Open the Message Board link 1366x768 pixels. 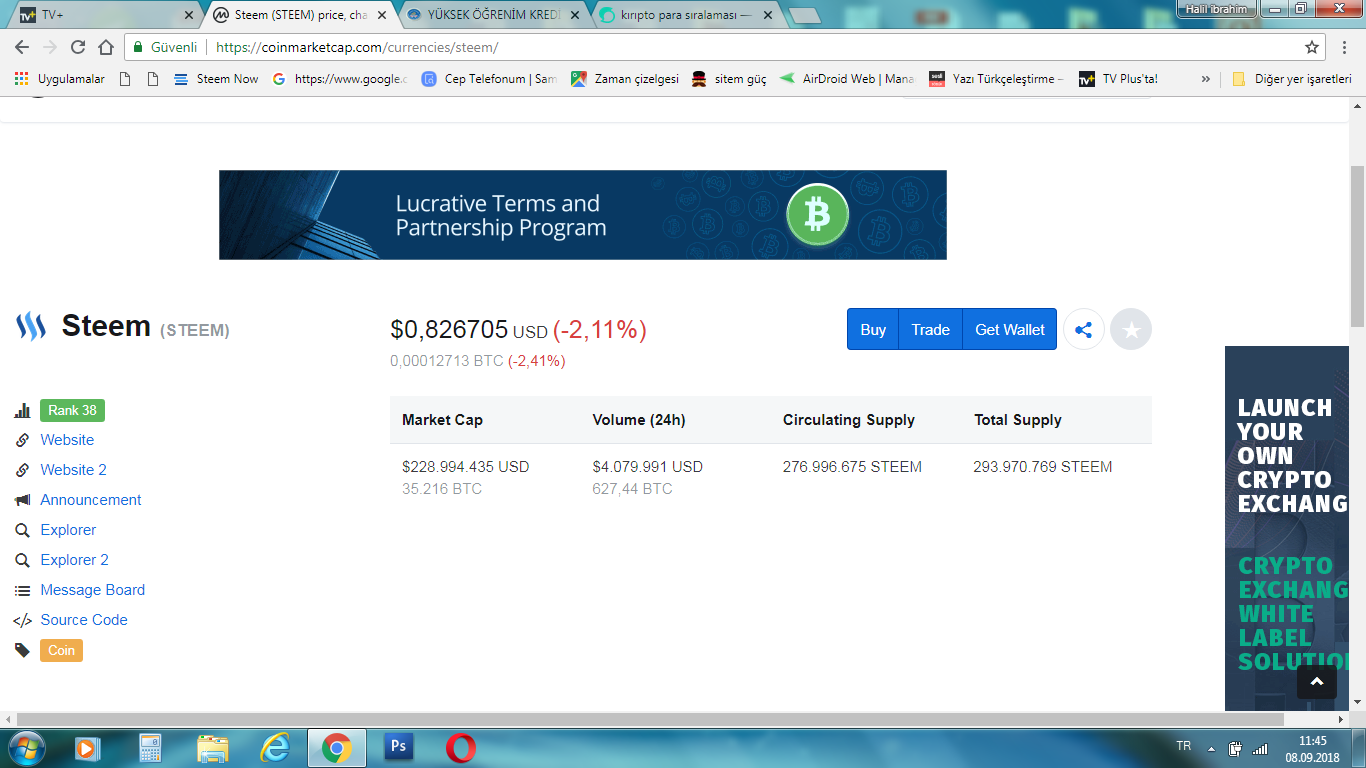[x=93, y=590]
